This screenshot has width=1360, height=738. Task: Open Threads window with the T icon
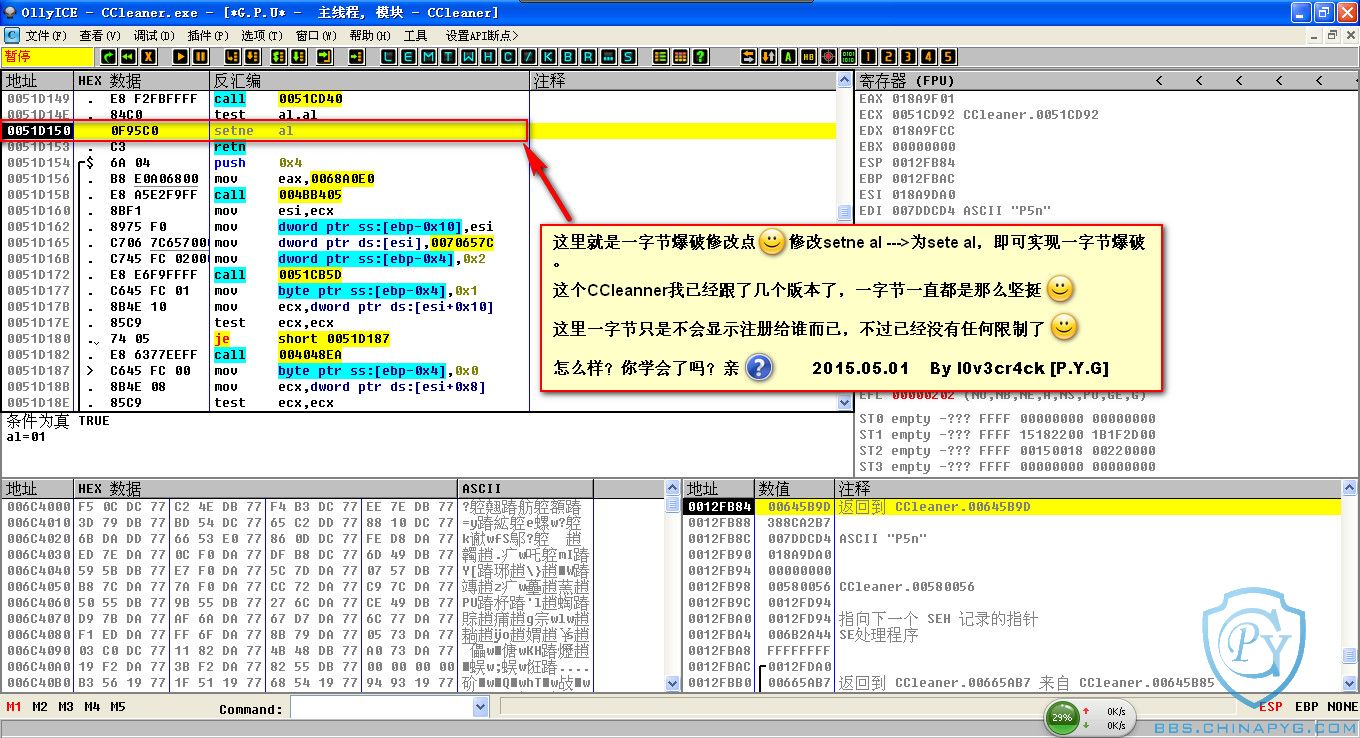tap(449, 57)
